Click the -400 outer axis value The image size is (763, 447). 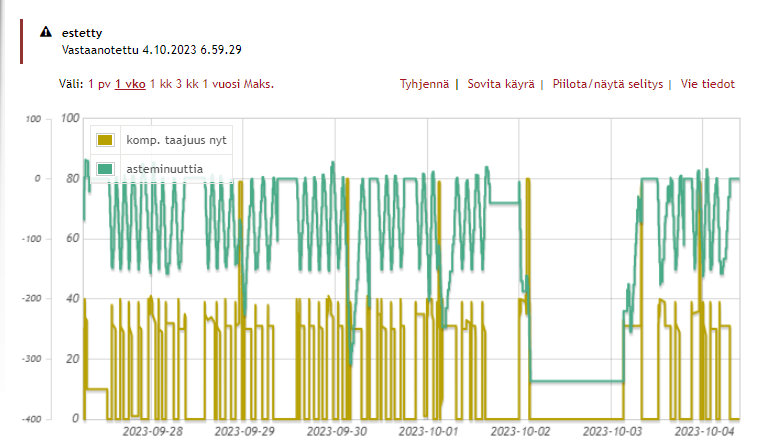tap(32, 419)
